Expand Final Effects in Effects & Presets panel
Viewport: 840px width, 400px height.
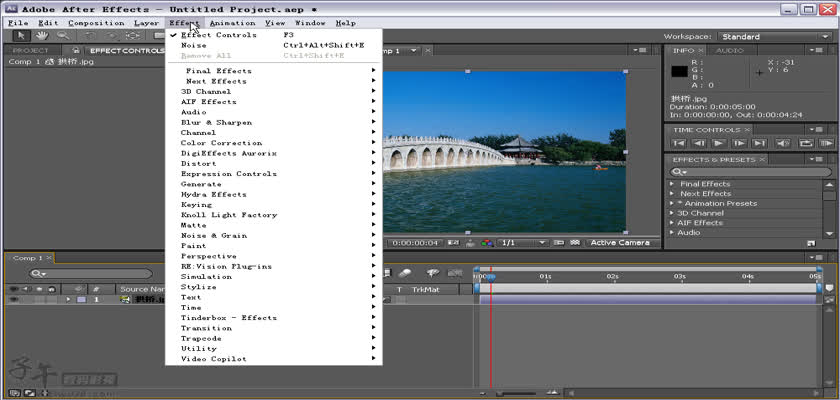pyautogui.click(x=672, y=184)
